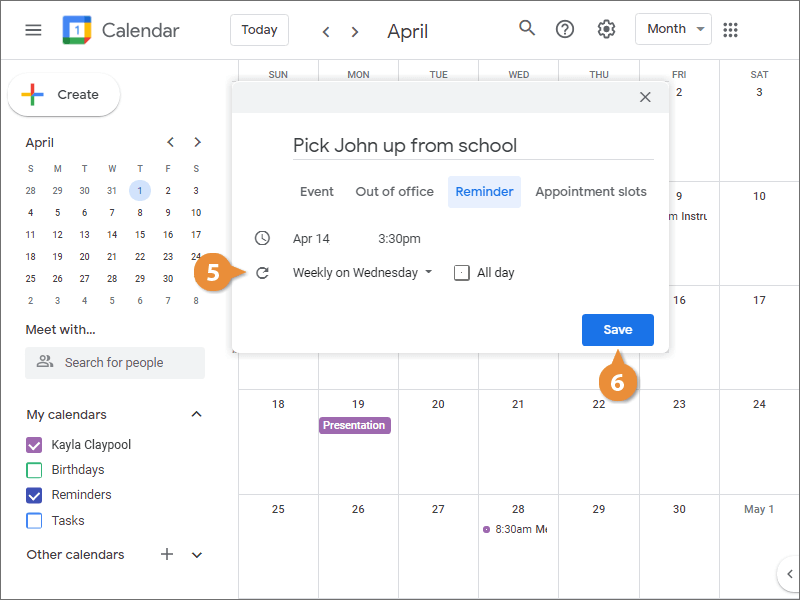This screenshot has width=800, height=600.
Task: Save the reminder
Action: pos(617,330)
